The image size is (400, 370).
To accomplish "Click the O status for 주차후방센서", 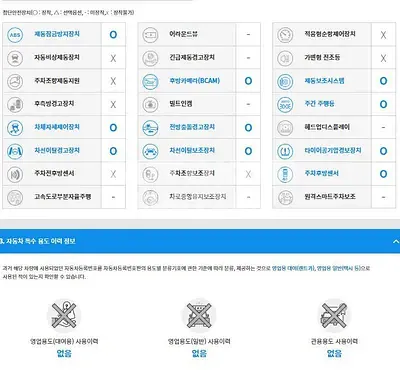I will 383,174.
